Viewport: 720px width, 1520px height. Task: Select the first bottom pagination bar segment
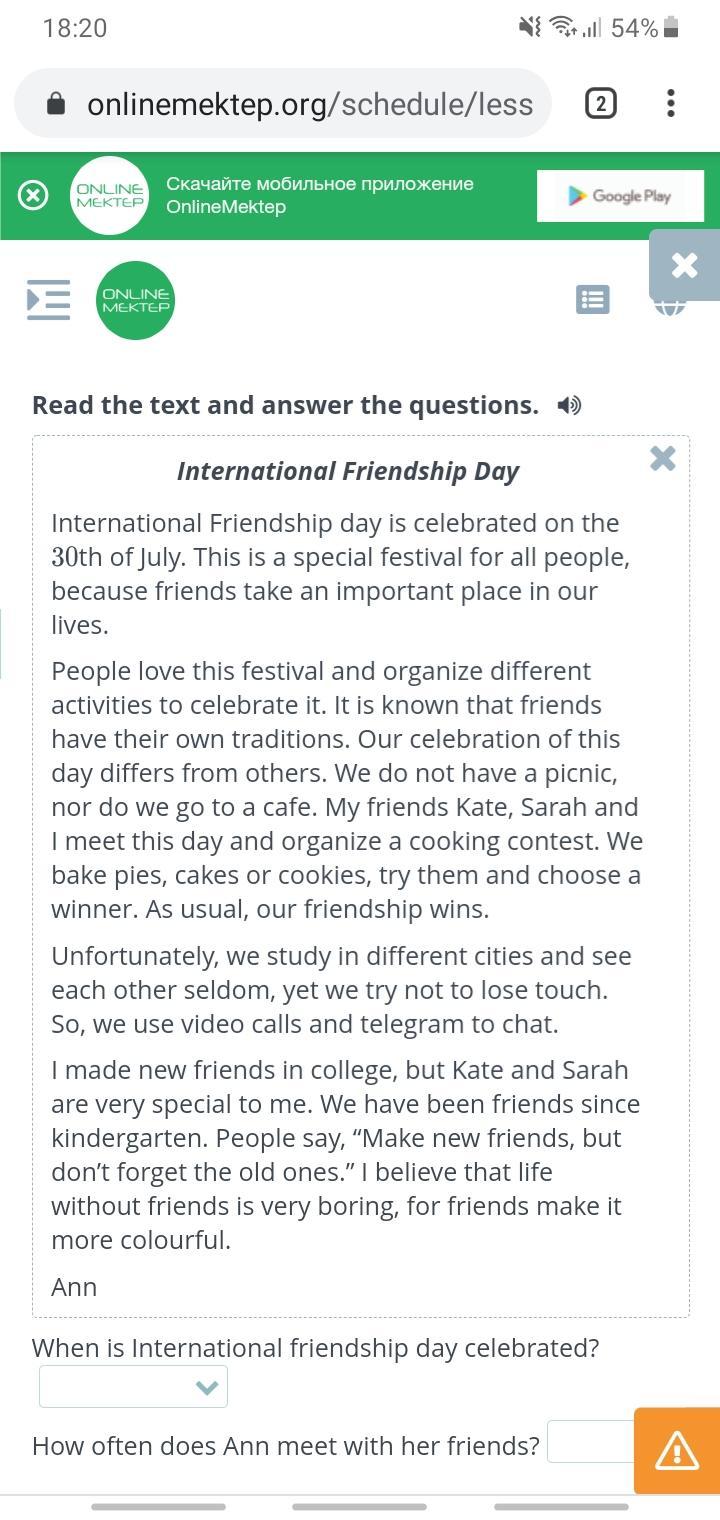[x=158, y=1506]
